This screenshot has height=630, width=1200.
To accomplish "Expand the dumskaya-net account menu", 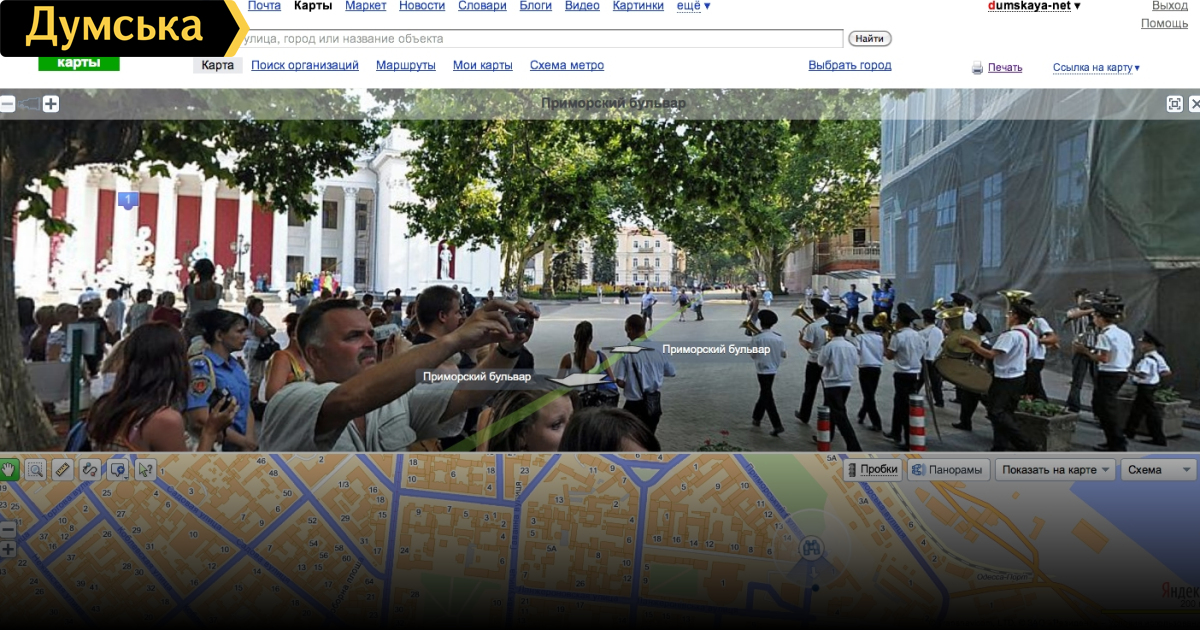I will (x=1033, y=6).
